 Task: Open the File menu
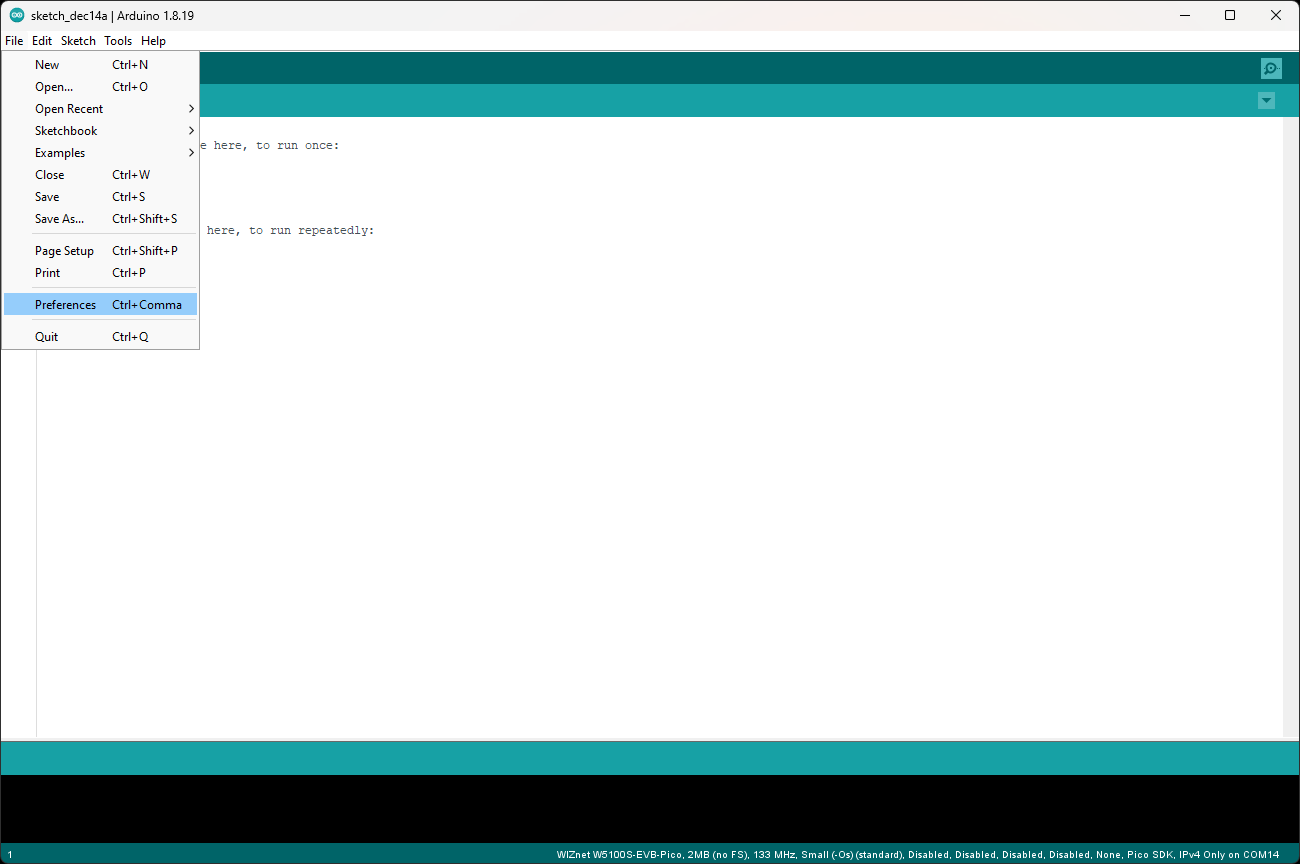[x=14, y=41]
